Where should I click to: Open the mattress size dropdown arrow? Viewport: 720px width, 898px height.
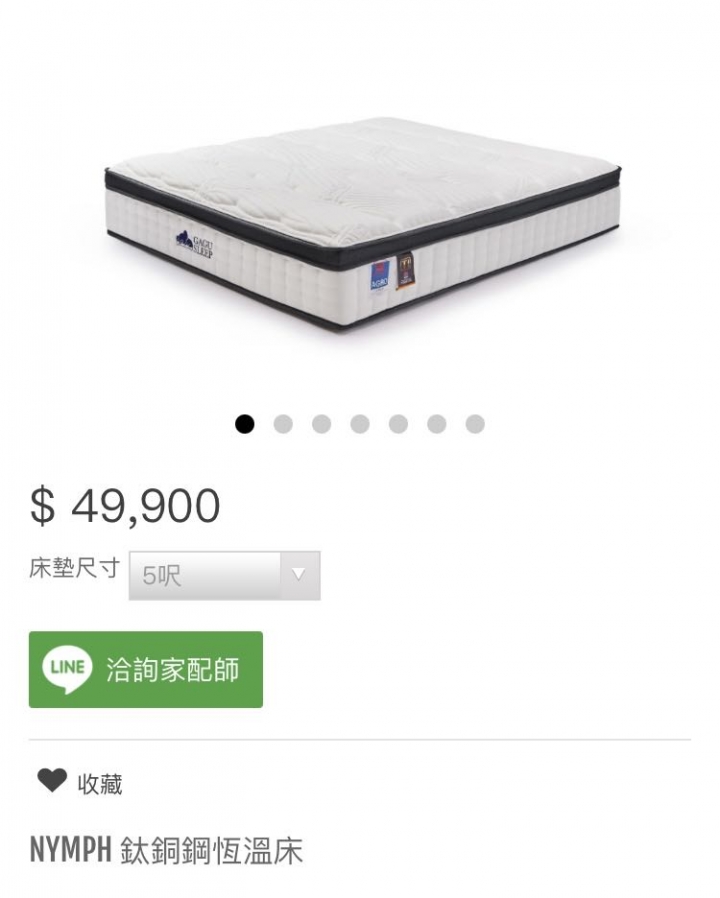pyautogui.click(x=300, y=575)
